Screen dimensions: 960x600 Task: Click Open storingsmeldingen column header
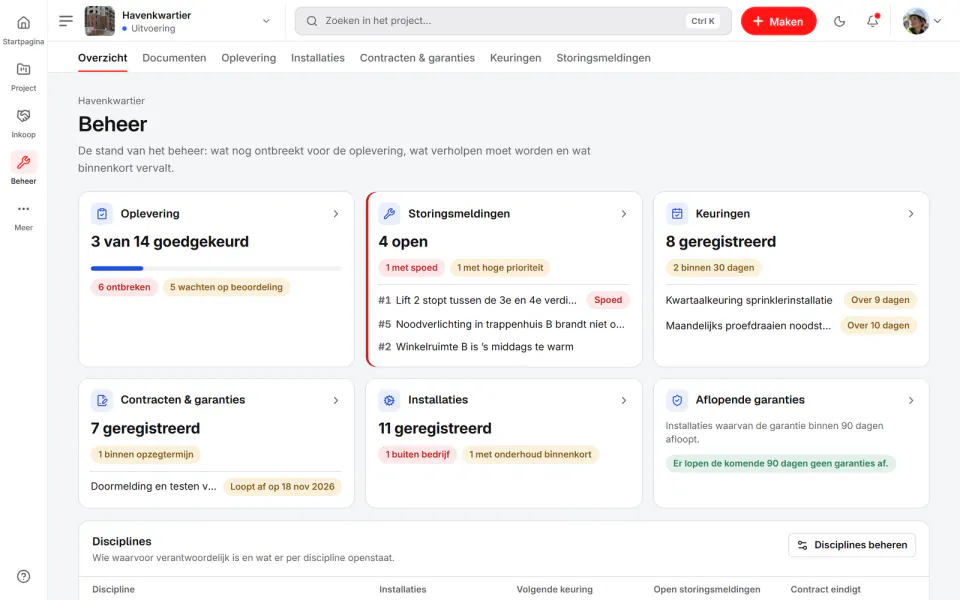click(x=707, y=589)
